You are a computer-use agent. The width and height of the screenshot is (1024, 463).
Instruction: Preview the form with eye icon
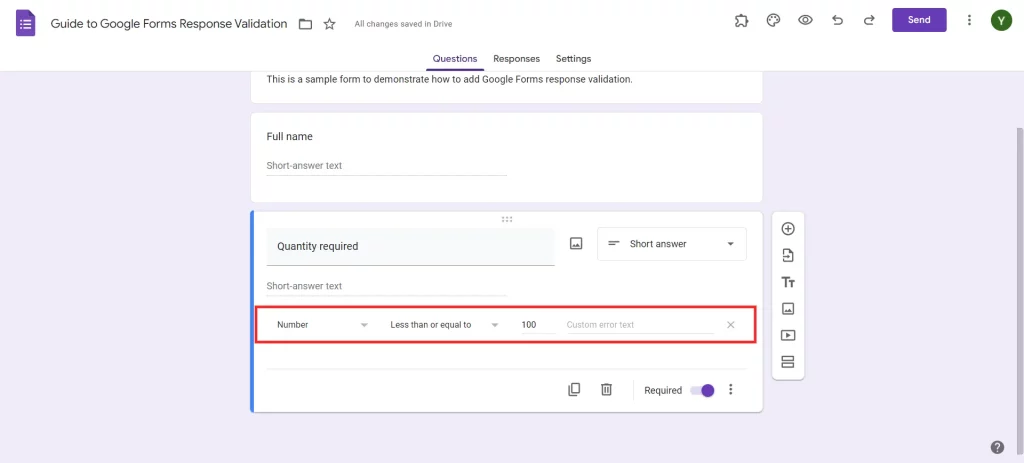[805, 20]
